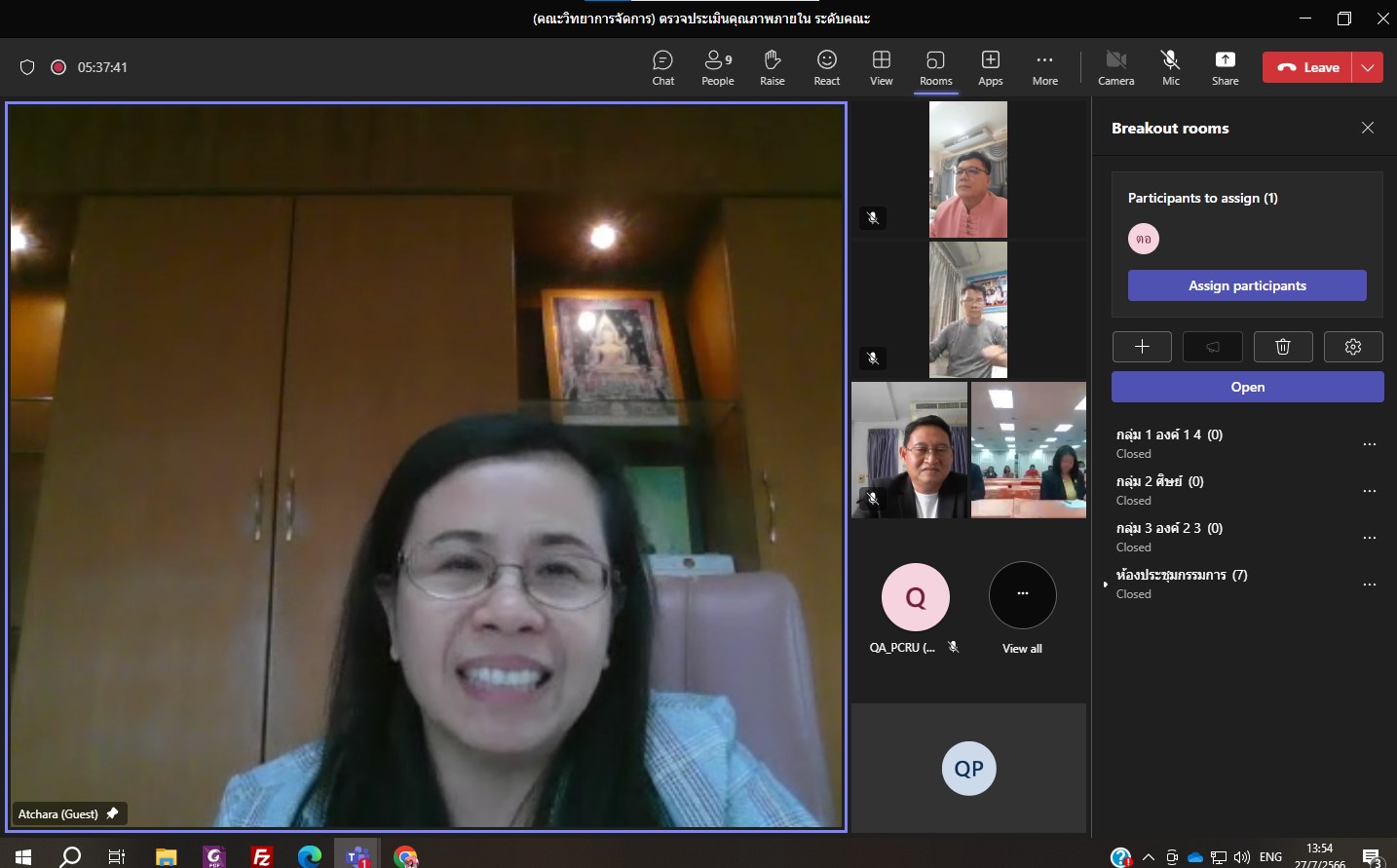The height and width of the screenshot is (868, 1397).
Task: Expand the ห้องประชุมกรรมการ room list
Action: click(x=1106, y=585)
